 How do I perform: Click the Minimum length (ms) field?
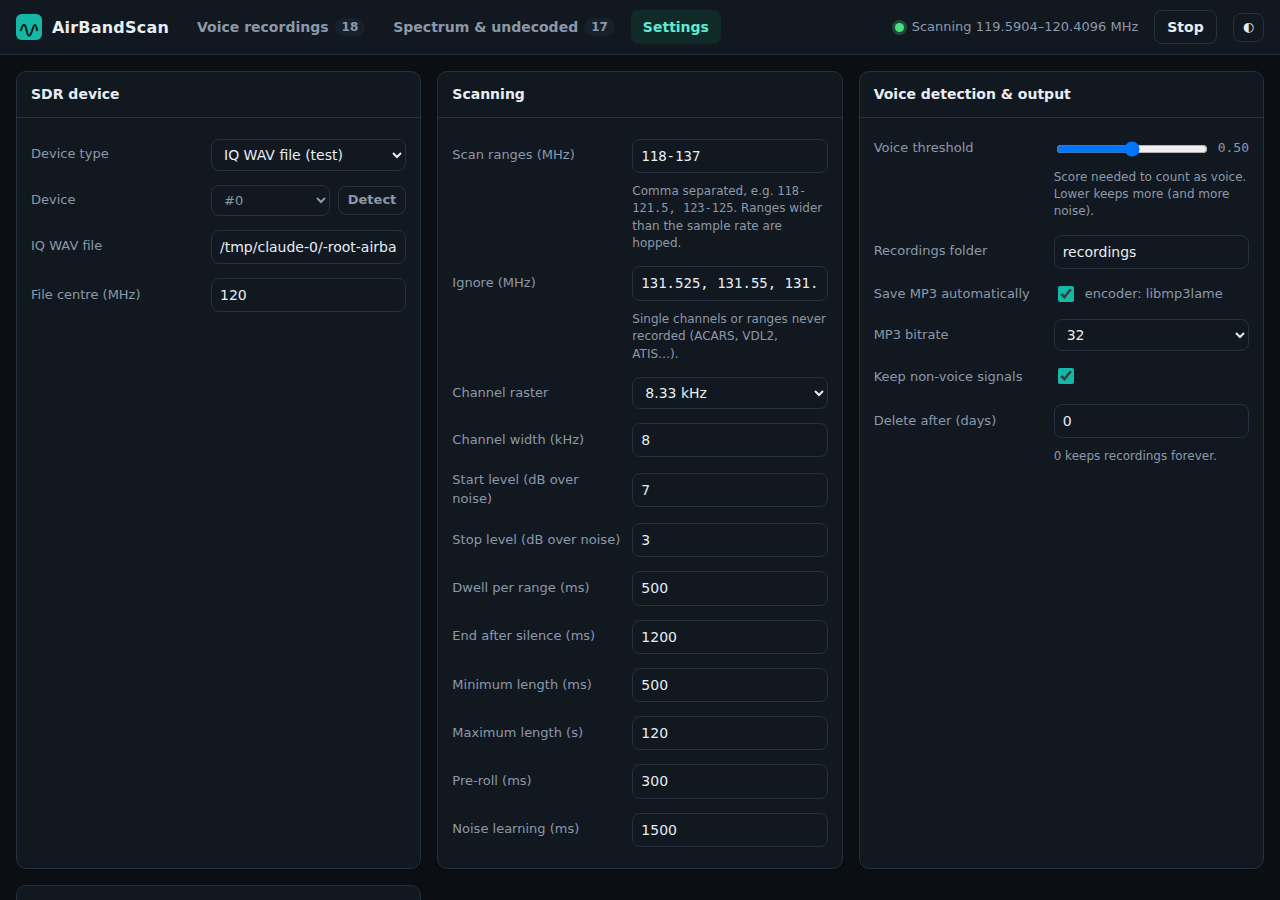[x=730, y=685]
